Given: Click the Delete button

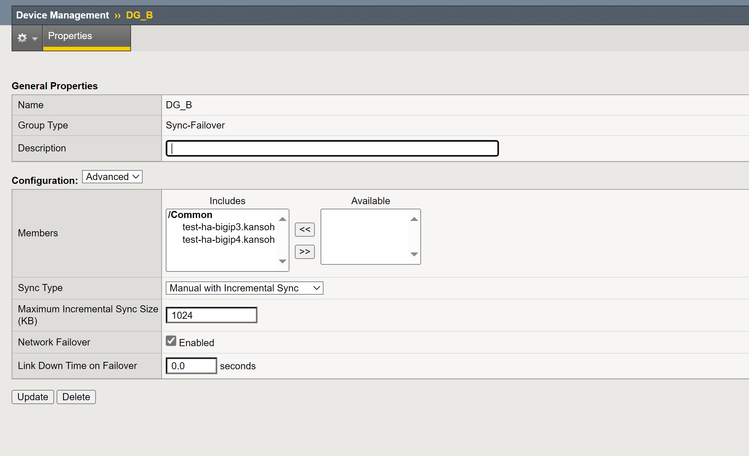Looking at the screenshot, I should click(76, 397).
